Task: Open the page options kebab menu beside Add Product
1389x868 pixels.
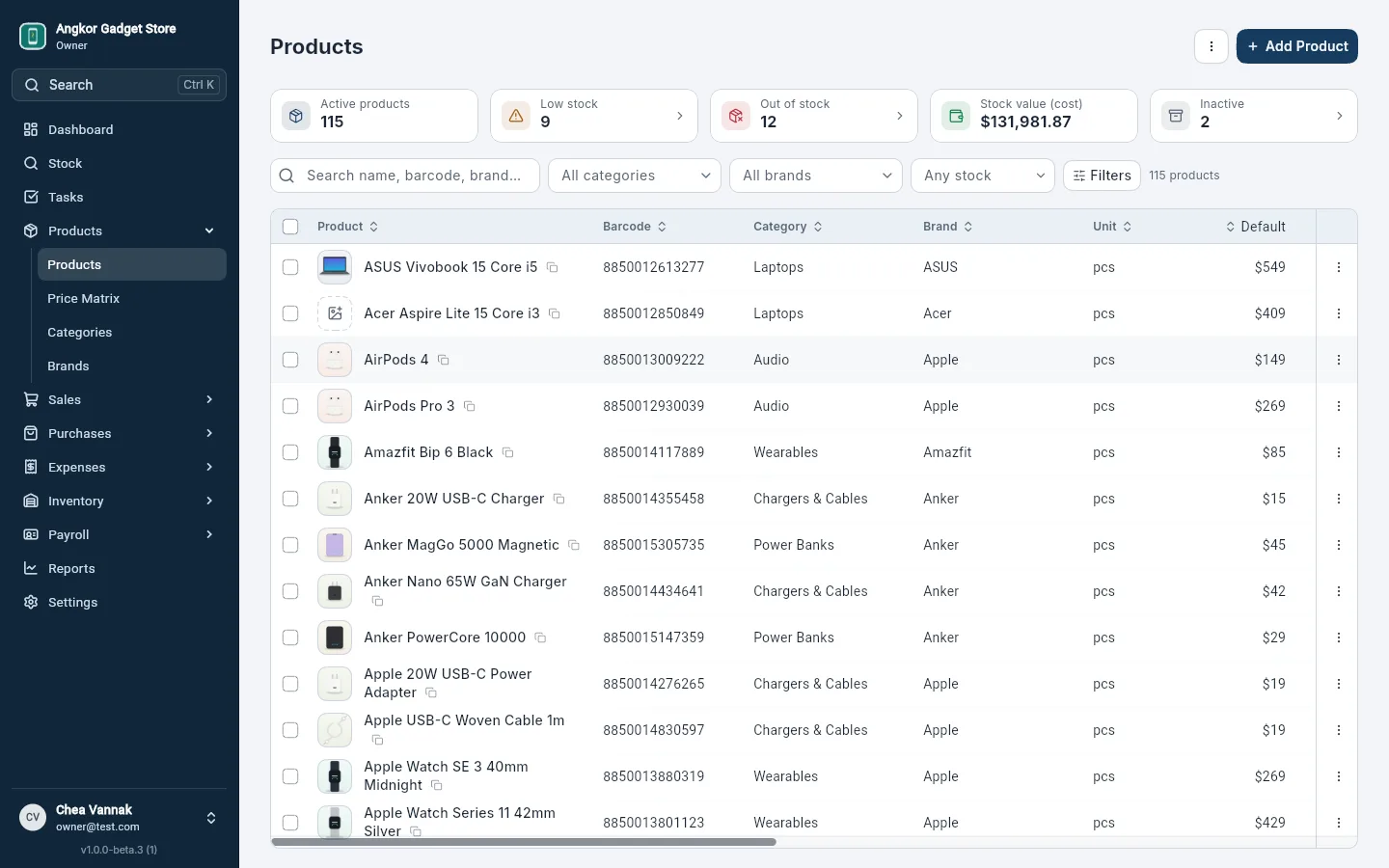Action: click(1212, 46)
